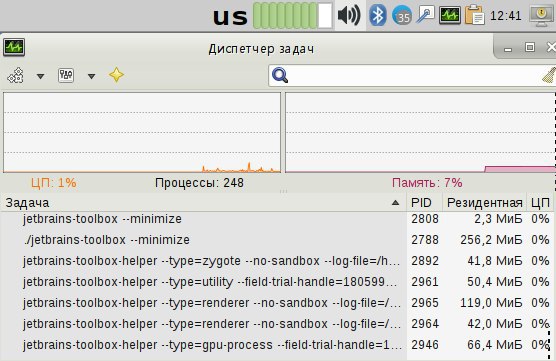Click the monitor icon after the clock
The width and height of the screenshot is (556, 361).
coord(541,16)
